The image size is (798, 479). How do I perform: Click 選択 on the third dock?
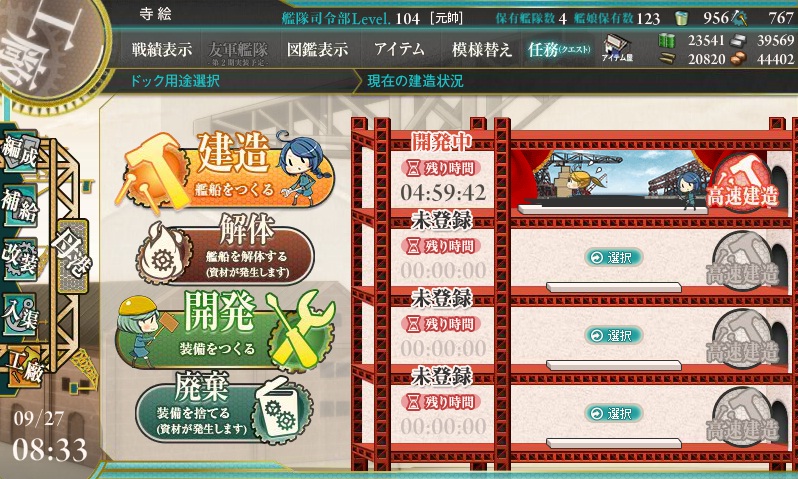[x=613, y=335]
